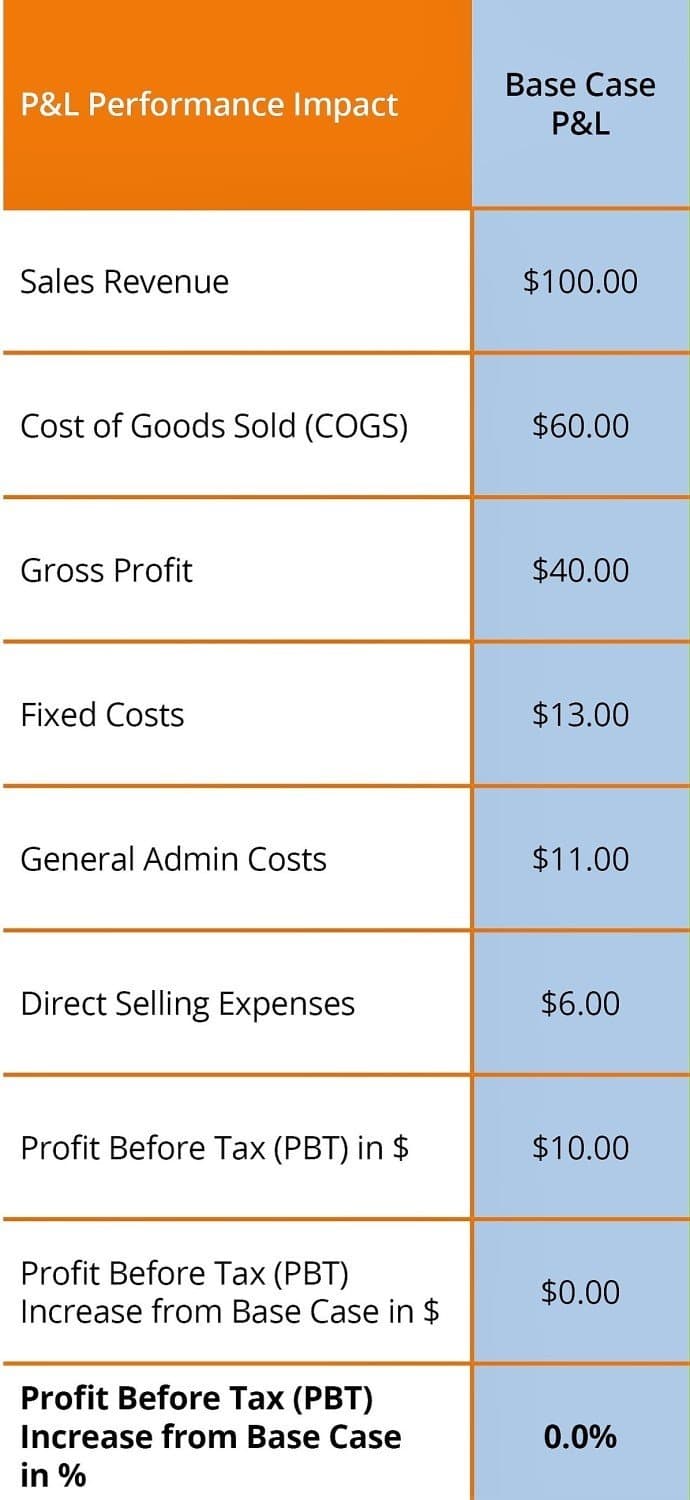The width and height of the screenshot is (690, 1500).
Task: Click the "P&L Performance Impact" header cell
Action: click(x=209, y=105)
